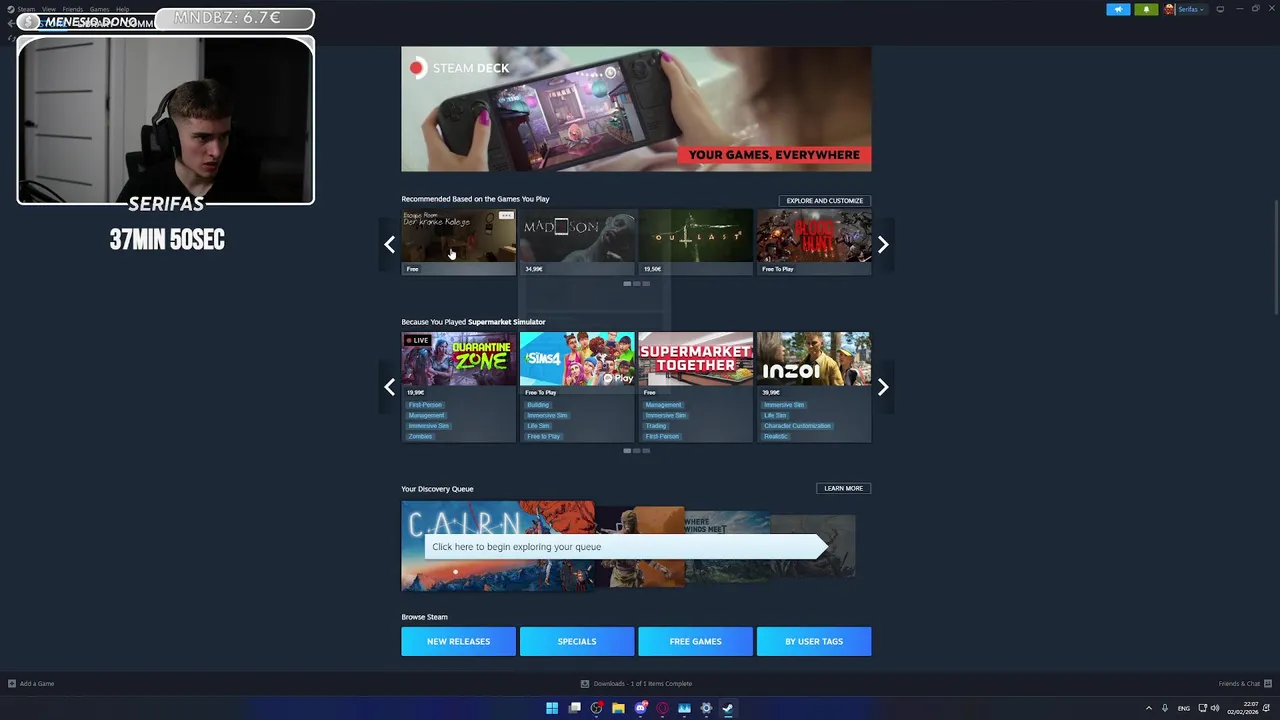
Task: Switch to Big Picture mode icon
Action: click(1220, 9)
